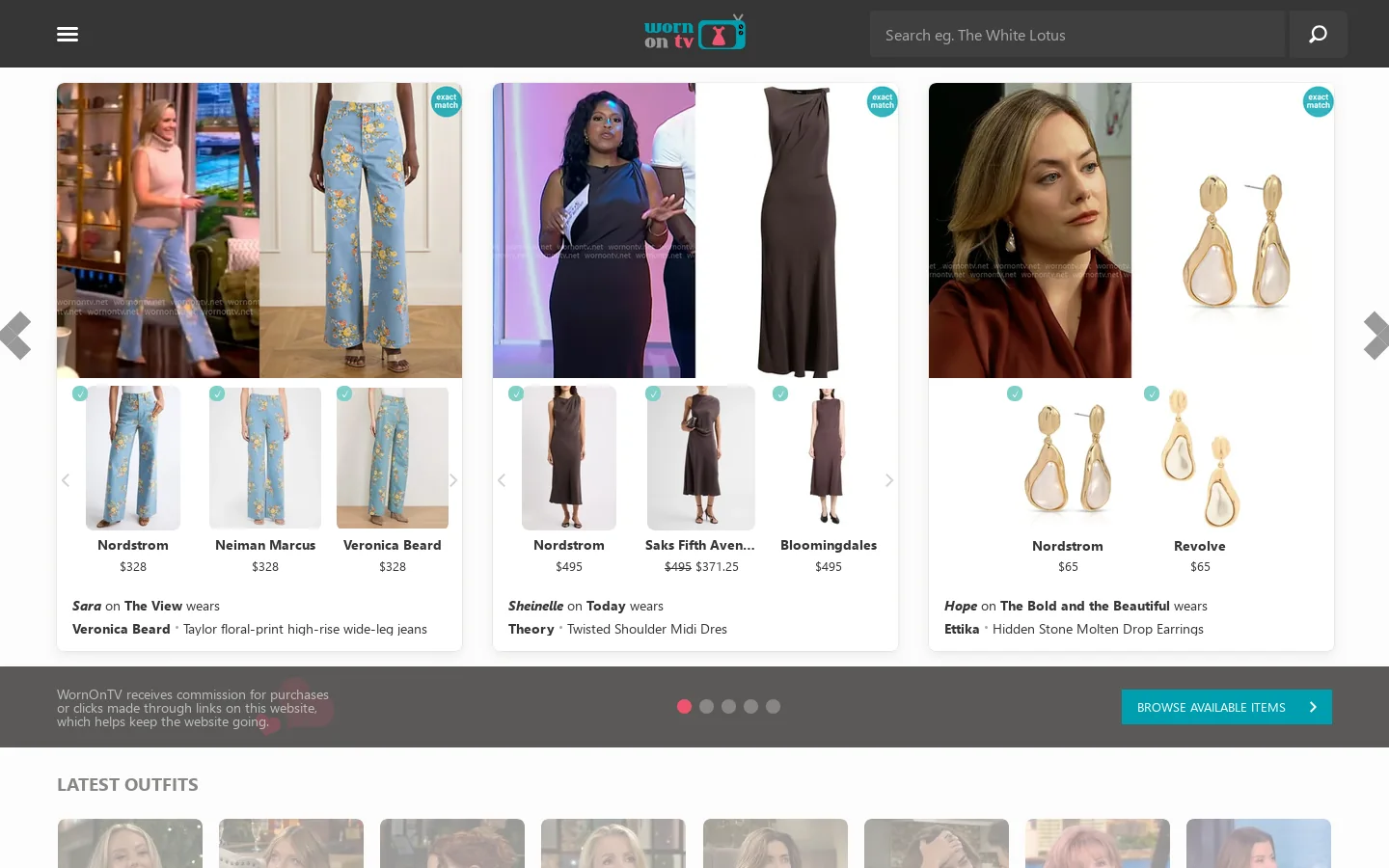Click exact match badge on floral jeans card
The width and height of the screenshot is (1389, 868).
[446, 101]
